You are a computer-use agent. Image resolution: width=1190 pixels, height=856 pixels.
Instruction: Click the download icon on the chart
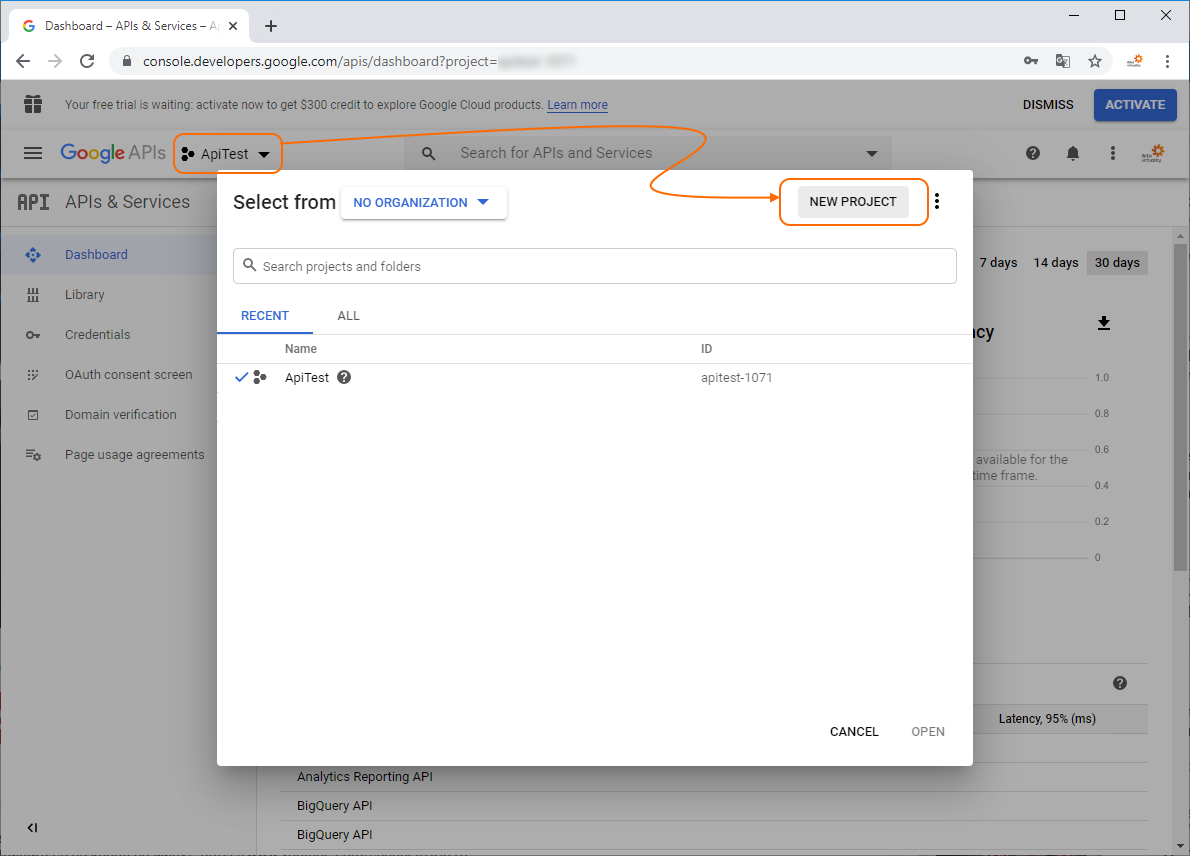coord(1104,322)
